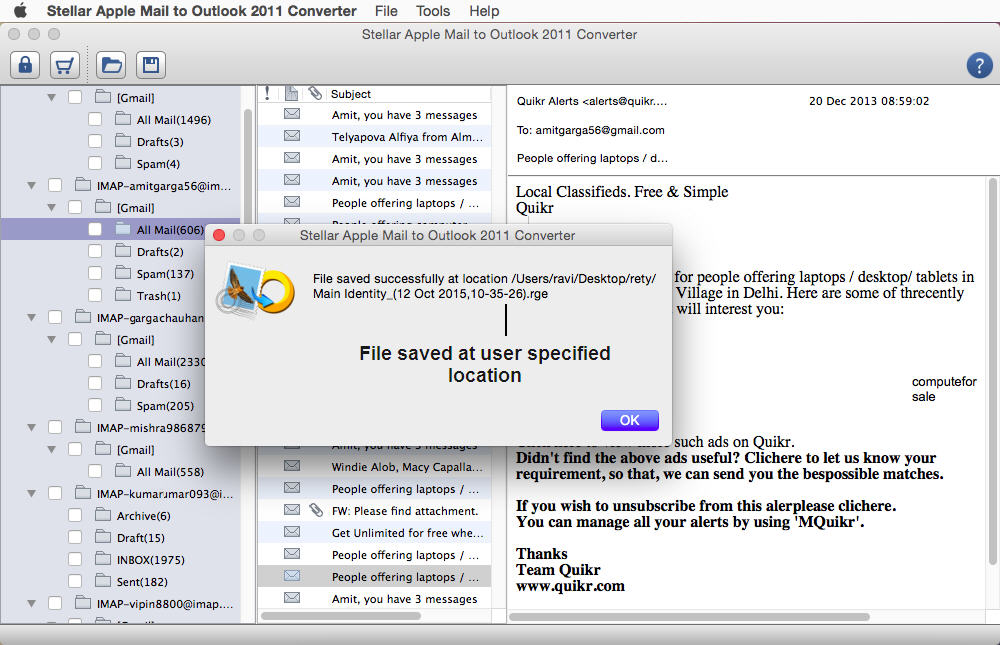Screen dimensions: 1000x645
Task: Tick the All Mail(606) checkbox
Action: pyautogui.click(x=95, y=230)
